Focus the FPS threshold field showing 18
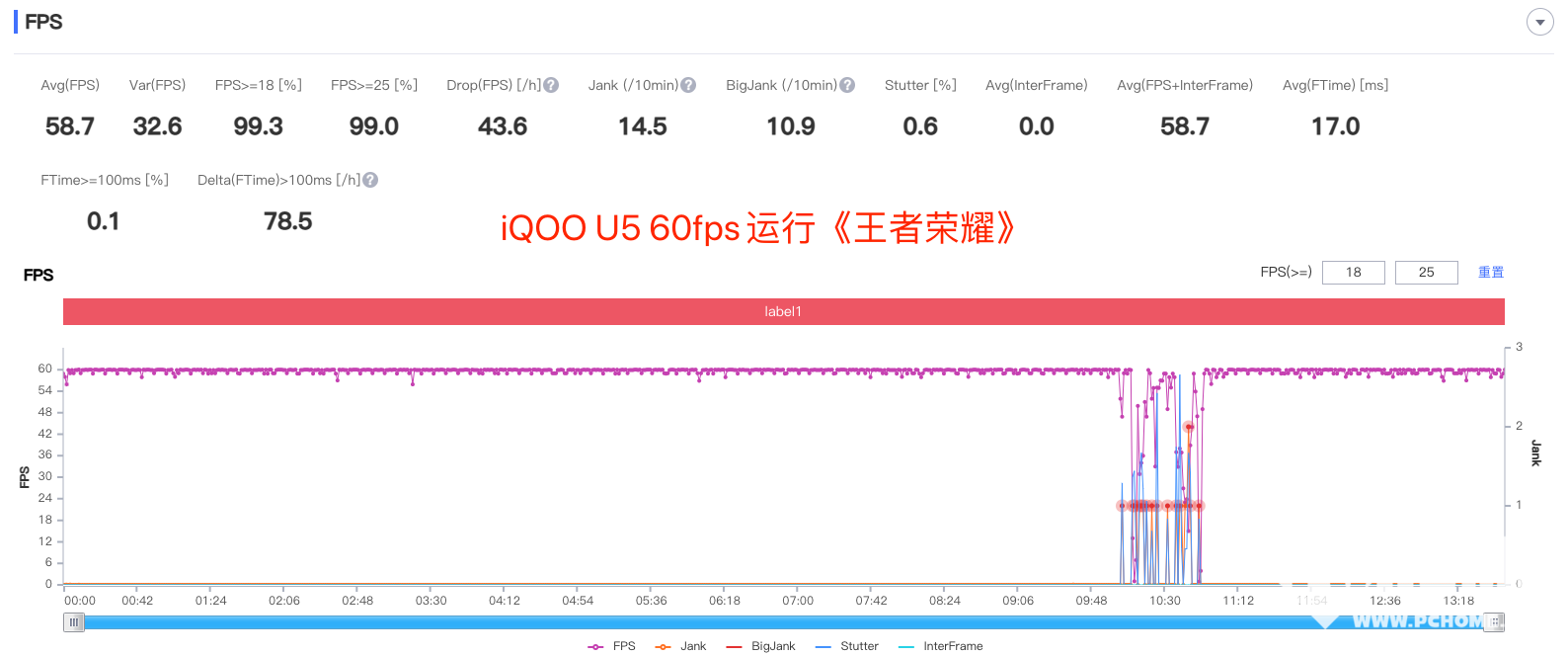 [1354, 272]
